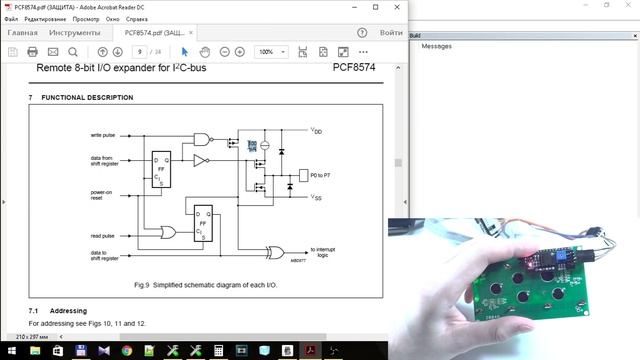
Task: Click the 'FUNCTIONAL DESCRIPTION' heading
Action: 87,98
